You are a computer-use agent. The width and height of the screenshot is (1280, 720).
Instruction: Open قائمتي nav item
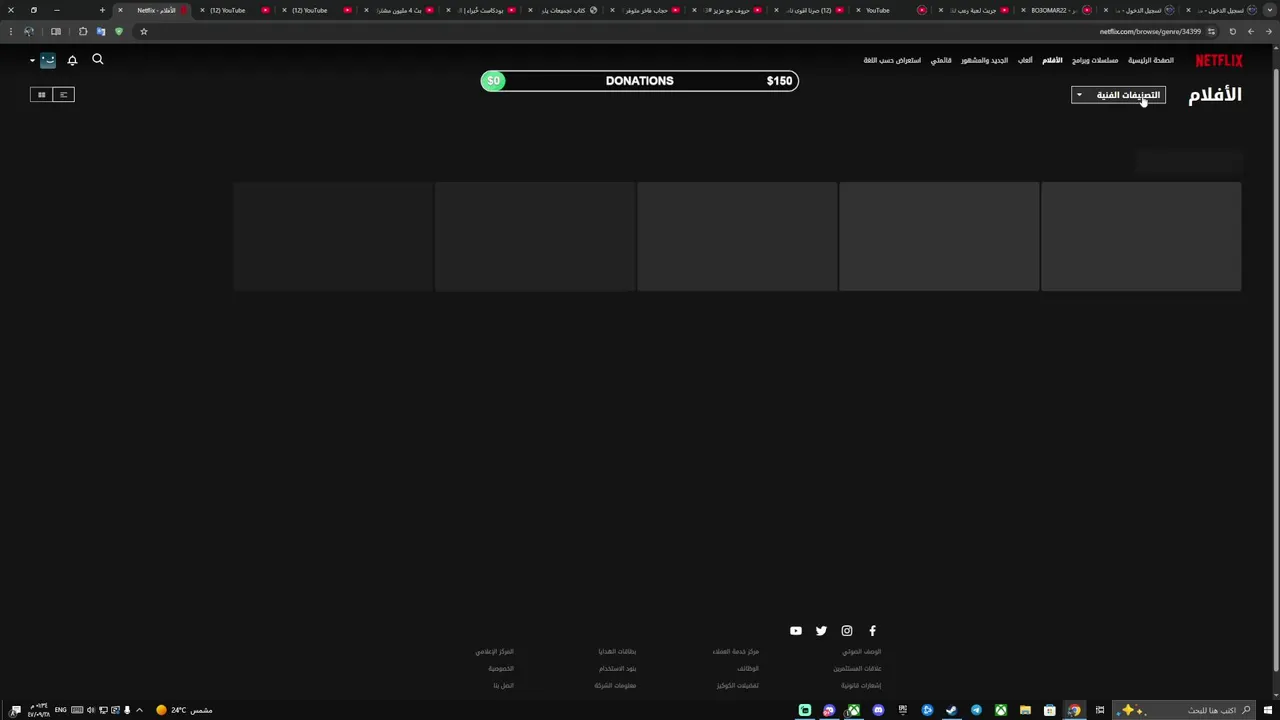941,60
